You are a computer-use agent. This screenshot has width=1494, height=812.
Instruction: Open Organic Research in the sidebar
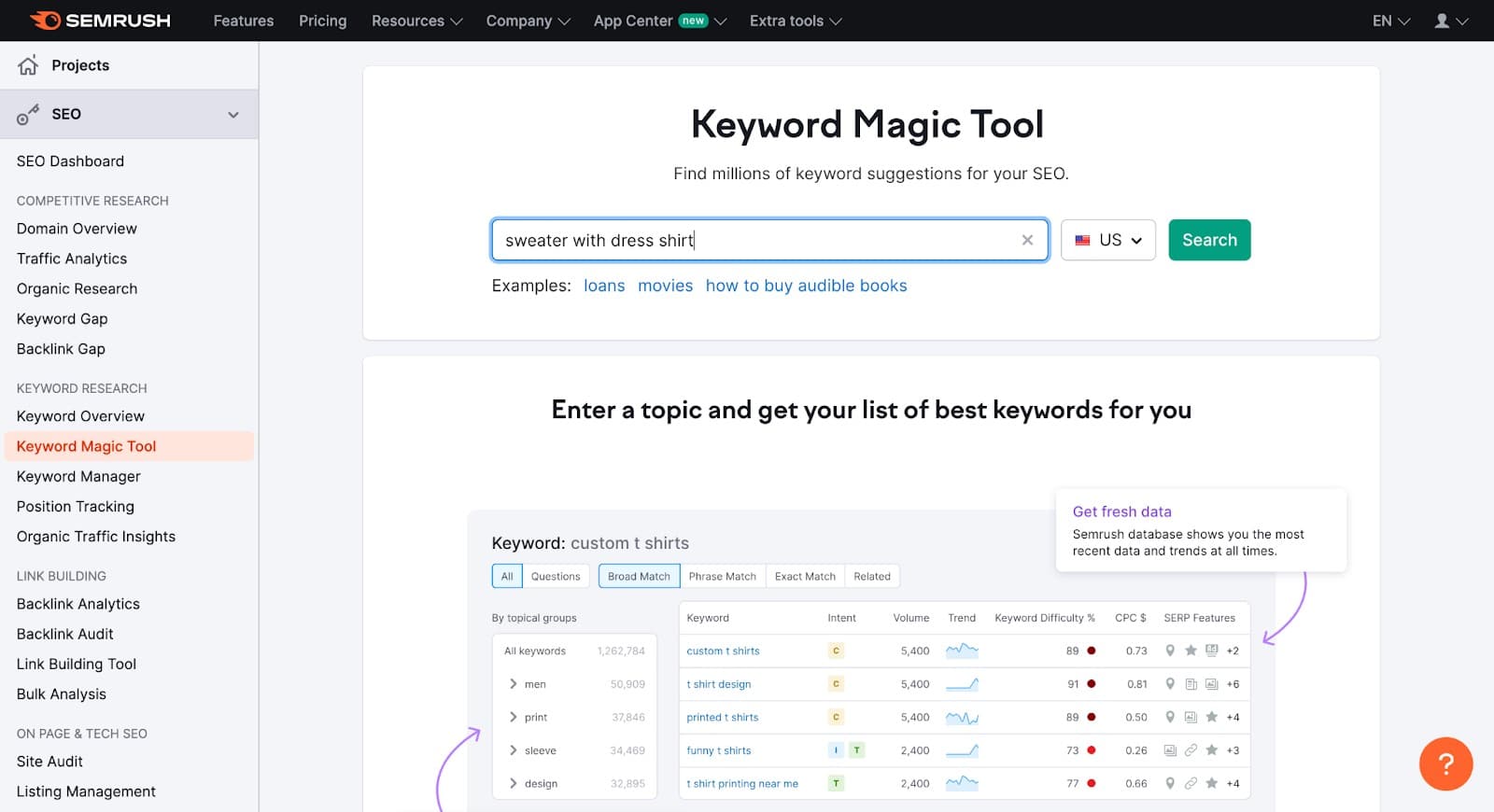77,288
